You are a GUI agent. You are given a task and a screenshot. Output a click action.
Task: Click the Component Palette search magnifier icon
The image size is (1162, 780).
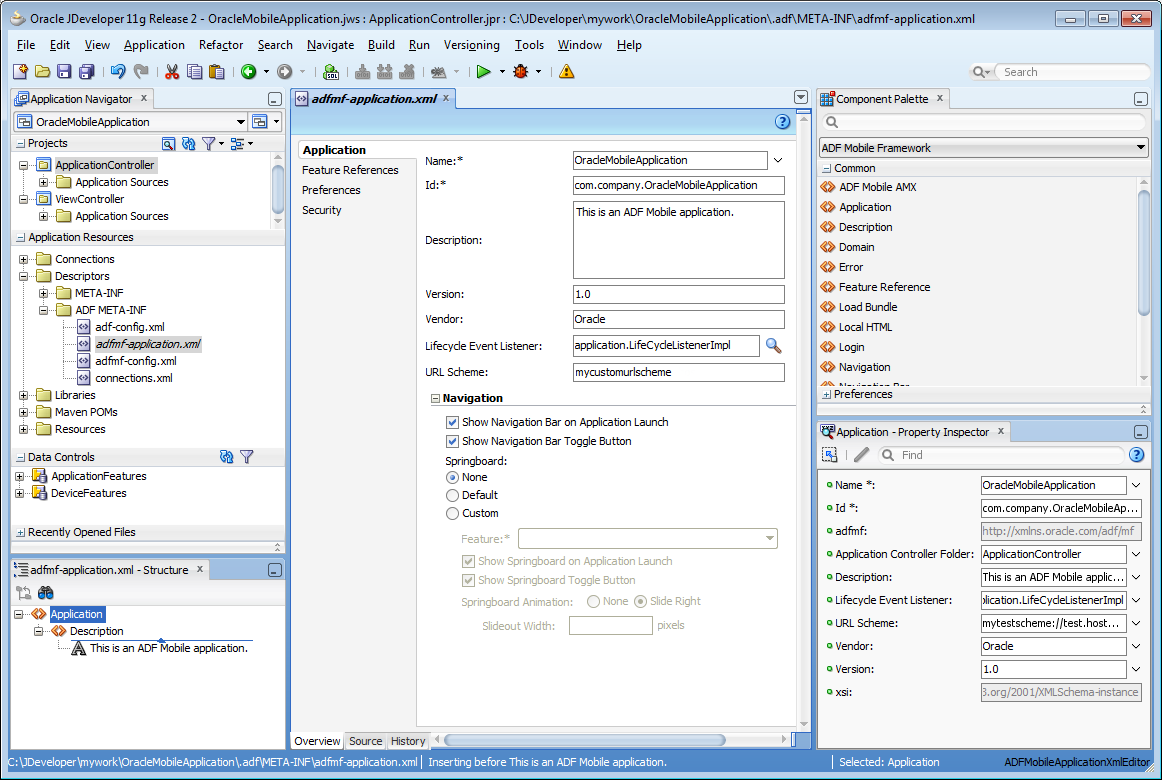click(832, 122)
